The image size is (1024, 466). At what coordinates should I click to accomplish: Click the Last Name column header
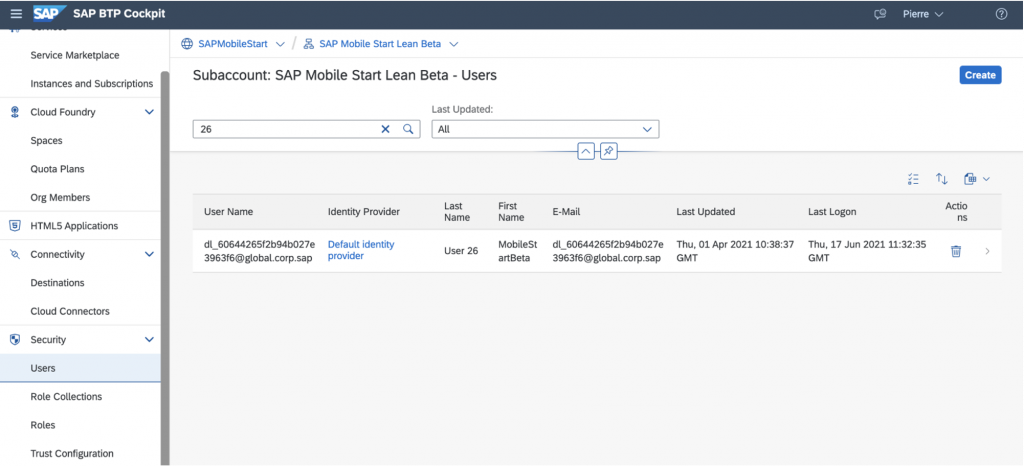(x=457, y=211)
